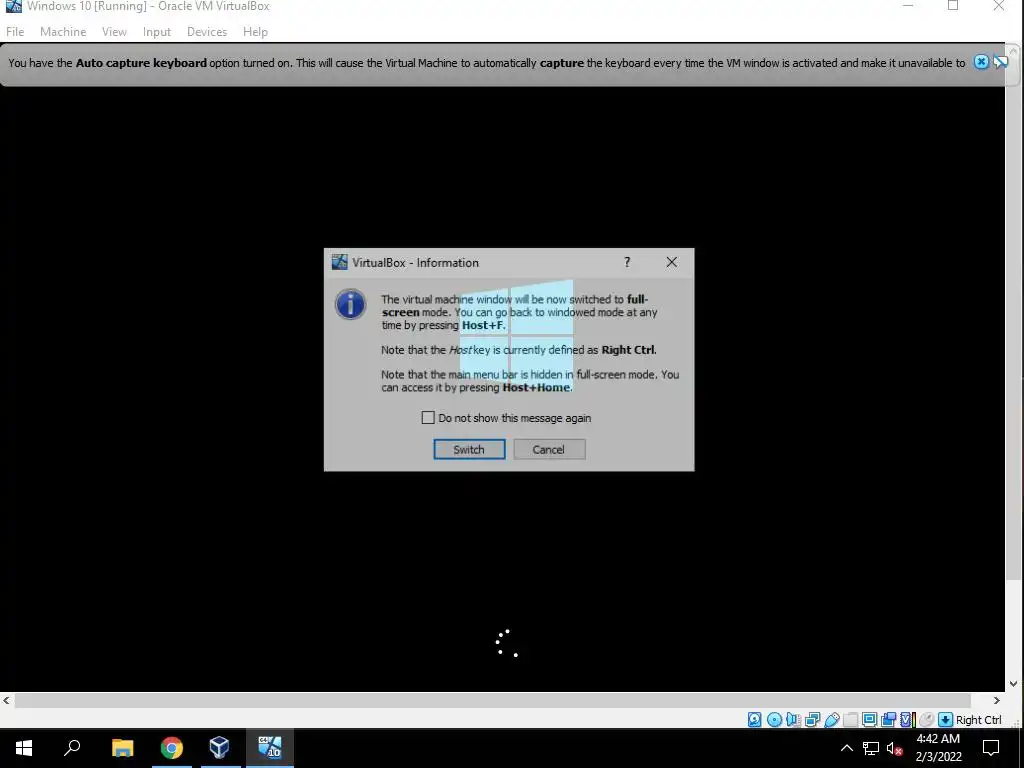Viewport: 1024px width, 768px height.
Task: Open taskbar search
Action: (72, 748)
